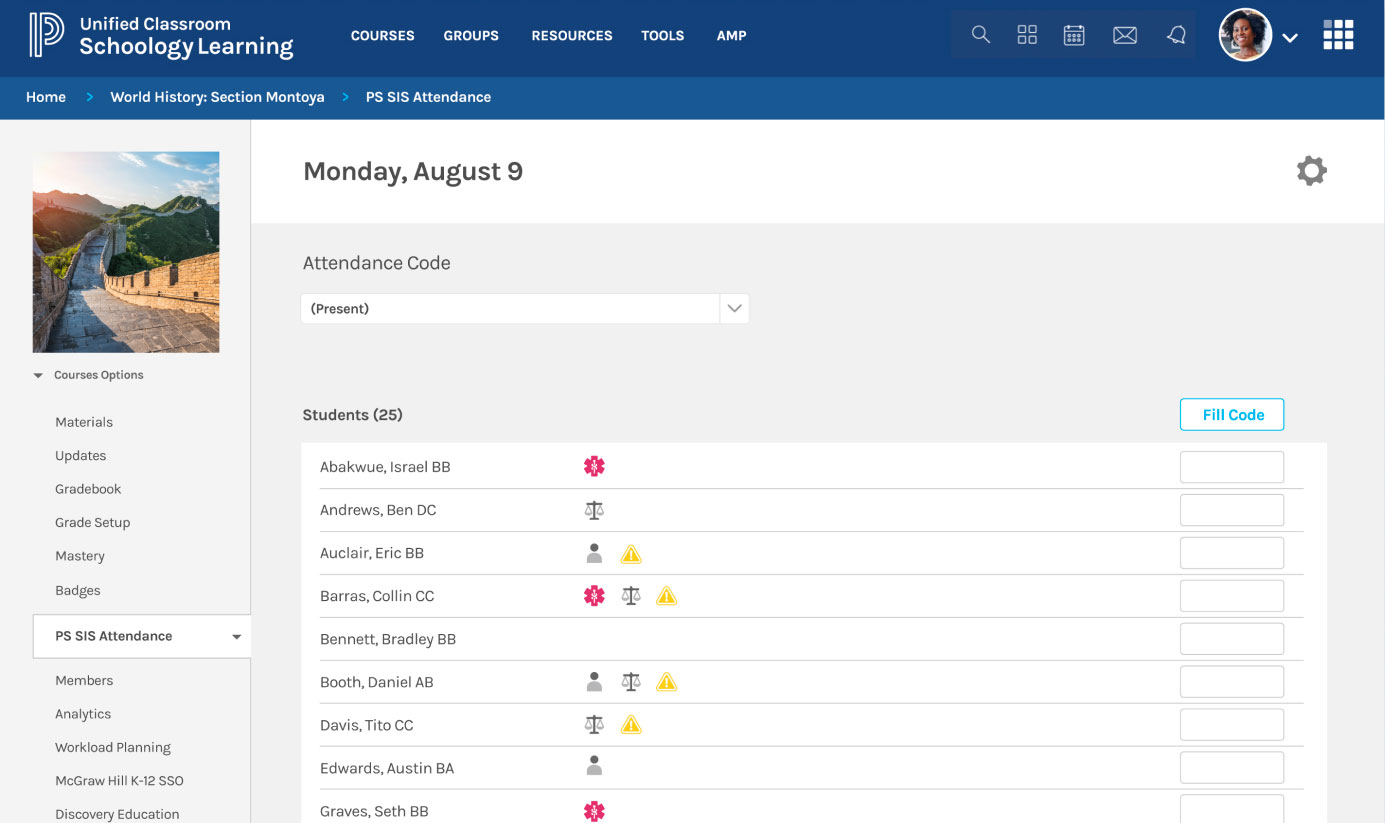Open the messages envelope icon

(1125, 34)
